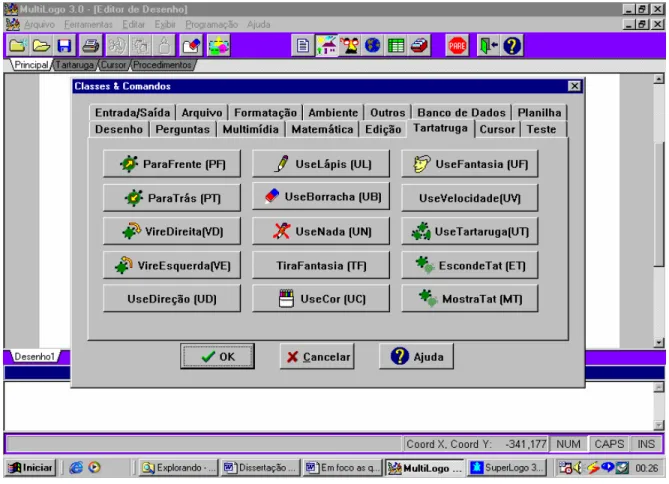Open the Exibir menu
Screen dimensions: 669x484
point(165,24)
